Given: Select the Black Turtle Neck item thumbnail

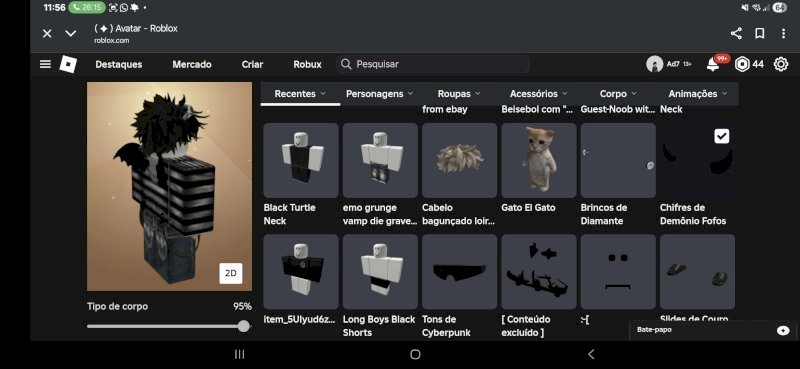Looking at the screenshot, I should pyautogui.click(x=301, y=160).
